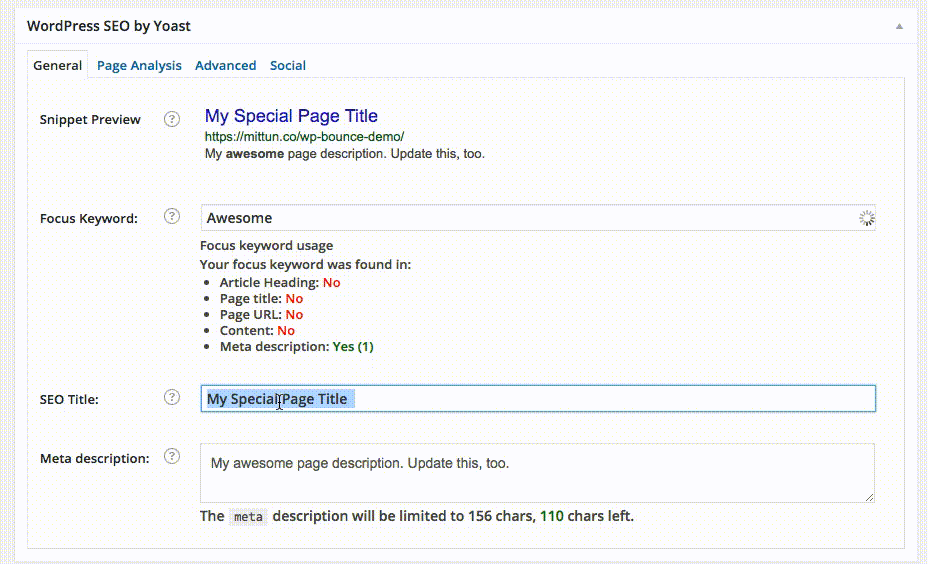The image size is (928, 564).
Task: Focus the Focus Keyword input field
Action: tap(538, 218)
